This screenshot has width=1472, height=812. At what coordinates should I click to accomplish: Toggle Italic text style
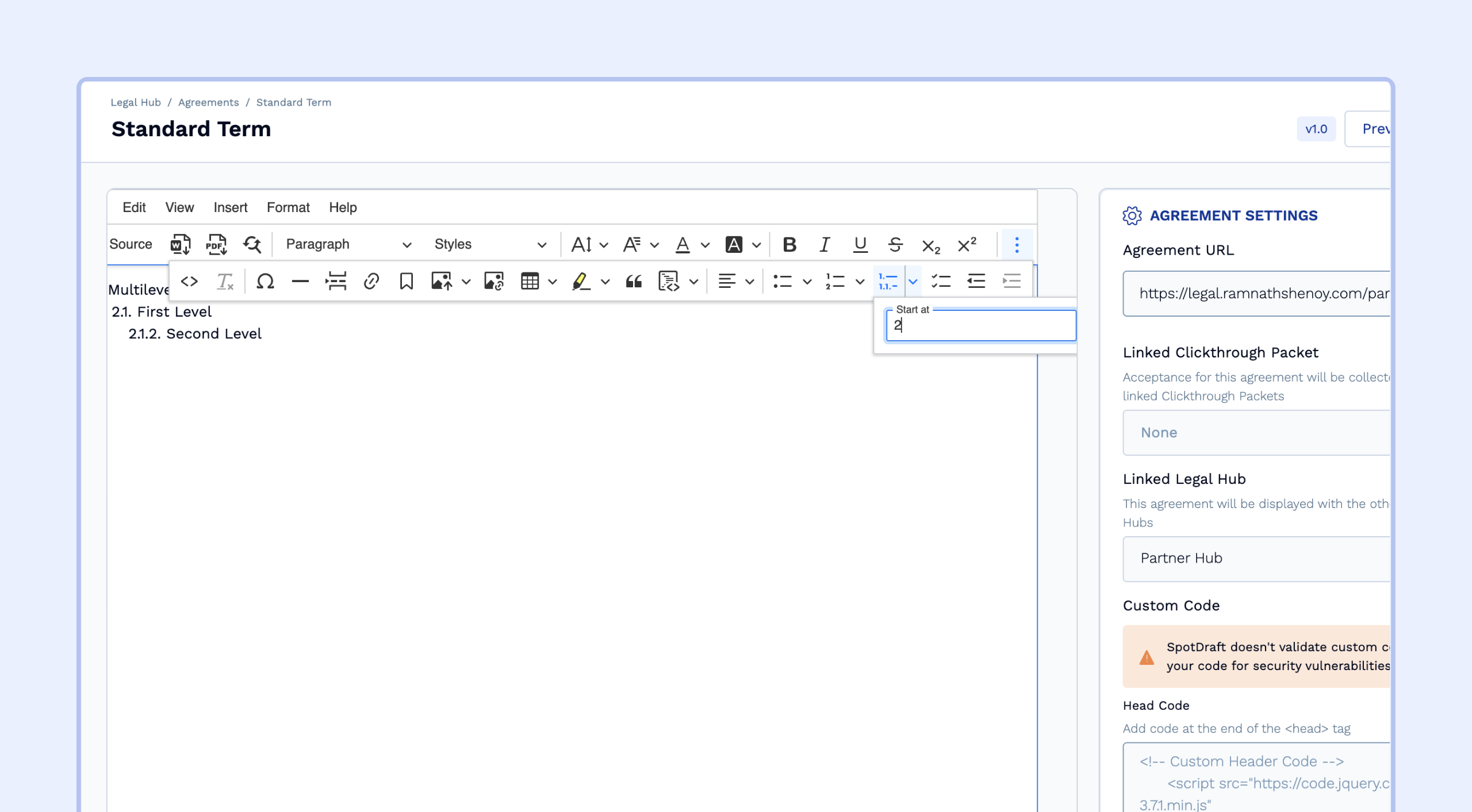pyautogui.click(x=825, y=245)
